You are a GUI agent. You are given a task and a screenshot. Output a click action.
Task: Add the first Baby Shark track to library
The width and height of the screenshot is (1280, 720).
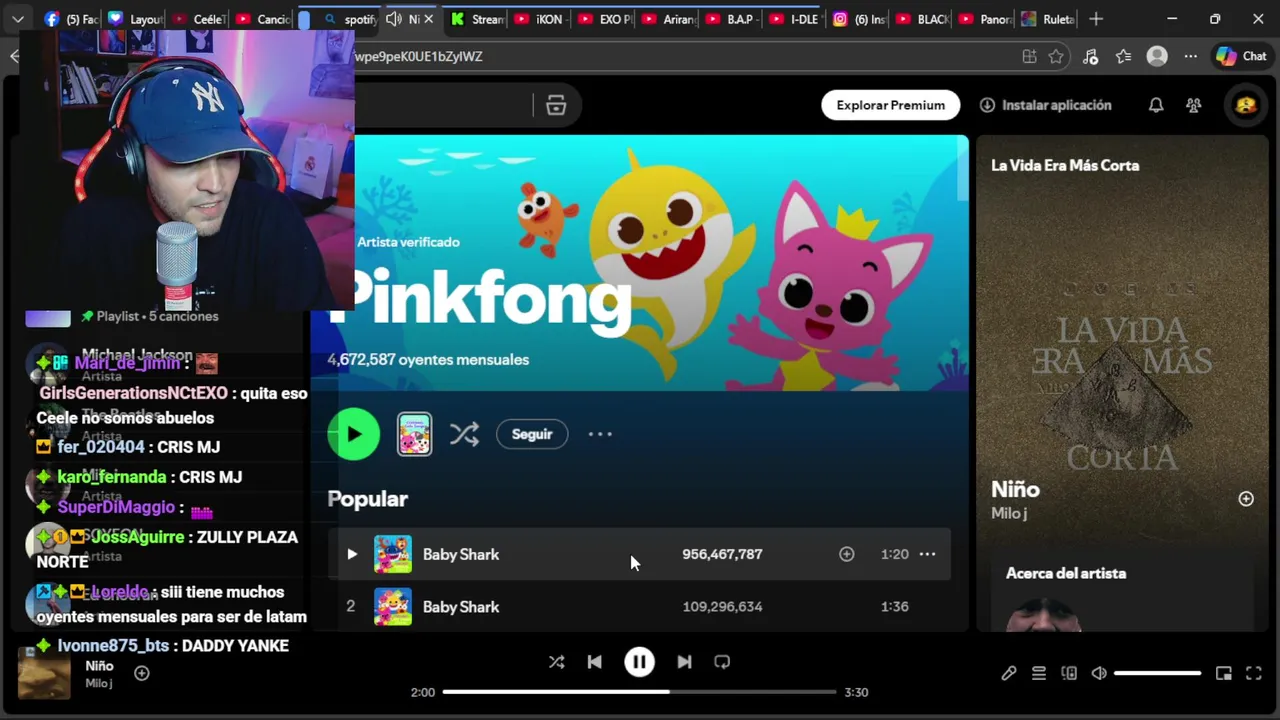click(x=847, y=554)
